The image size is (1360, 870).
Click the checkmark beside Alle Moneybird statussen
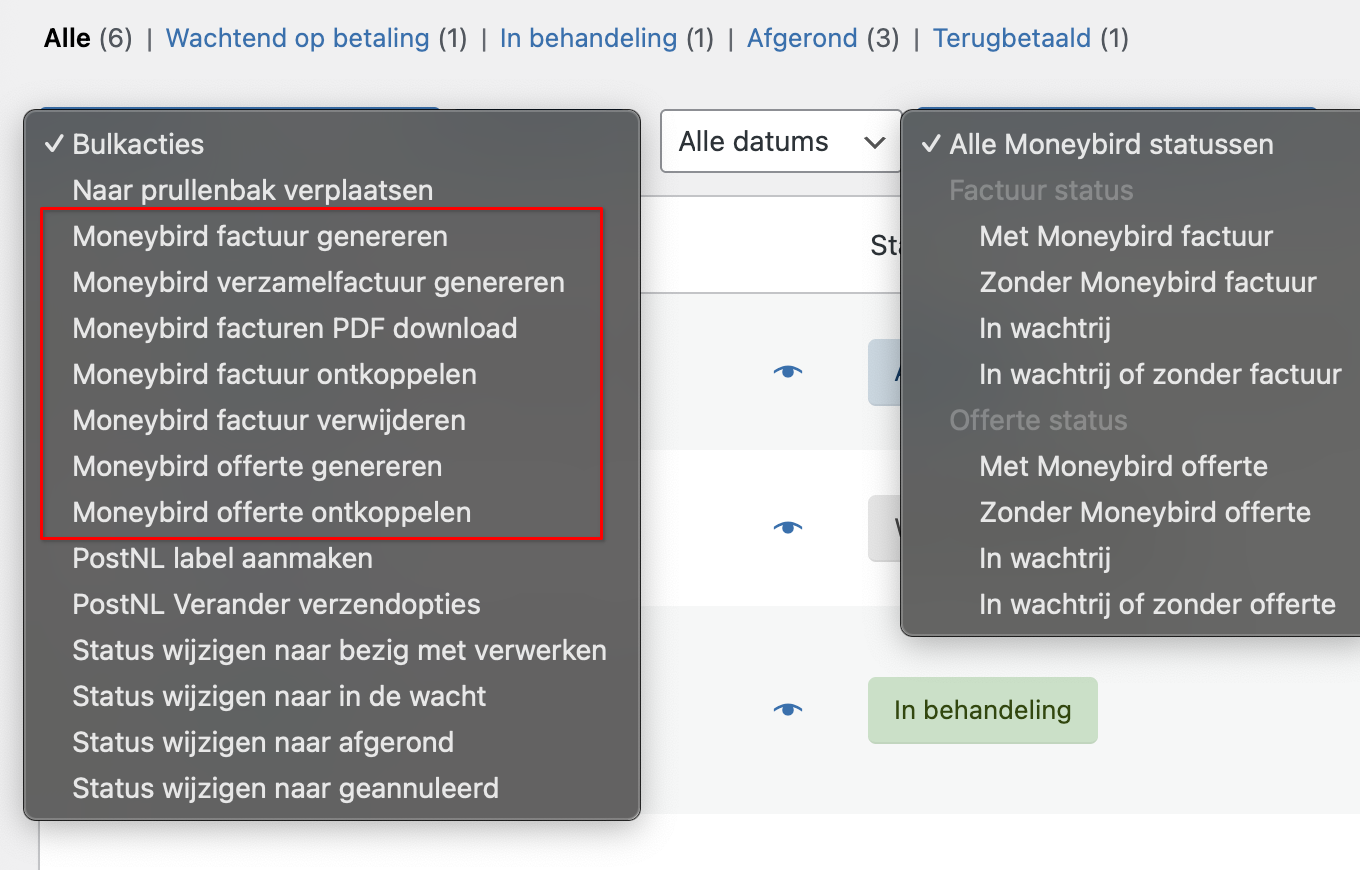(x=931, y=143)
